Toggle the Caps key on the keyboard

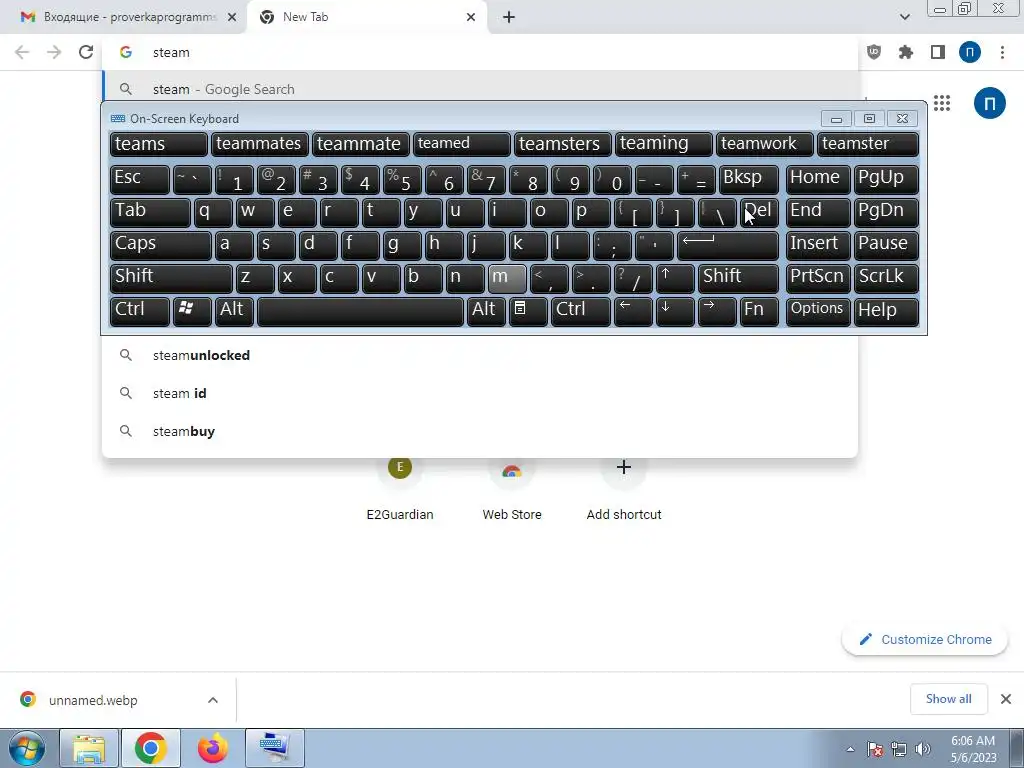[x=161, y=245]
